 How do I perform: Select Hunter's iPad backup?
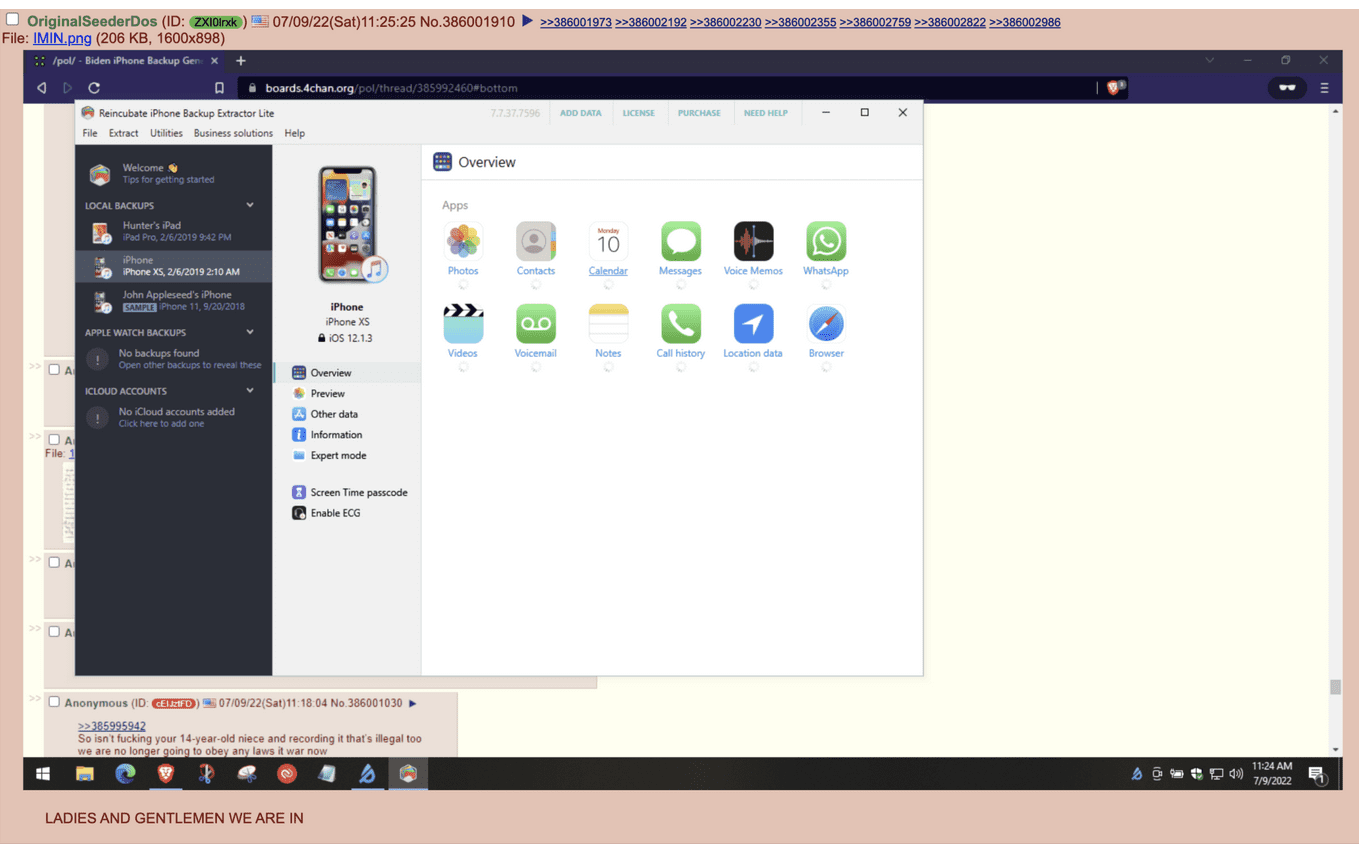tap(173, 232)
